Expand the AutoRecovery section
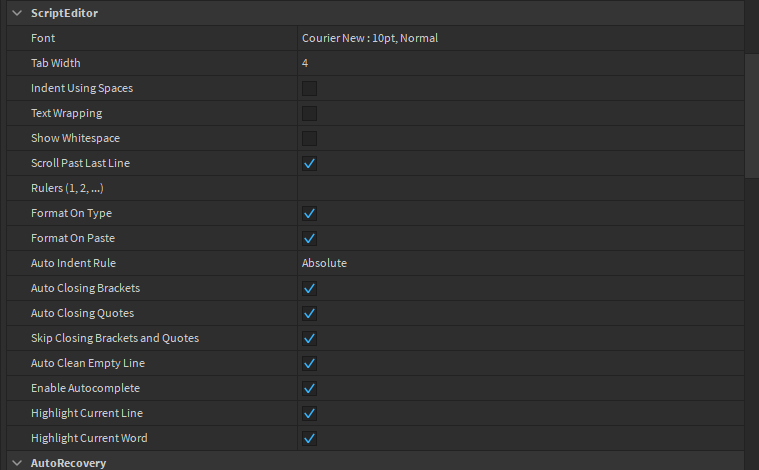Image resolution: width=759 pixels, height=470 pixels. (17, 463)
